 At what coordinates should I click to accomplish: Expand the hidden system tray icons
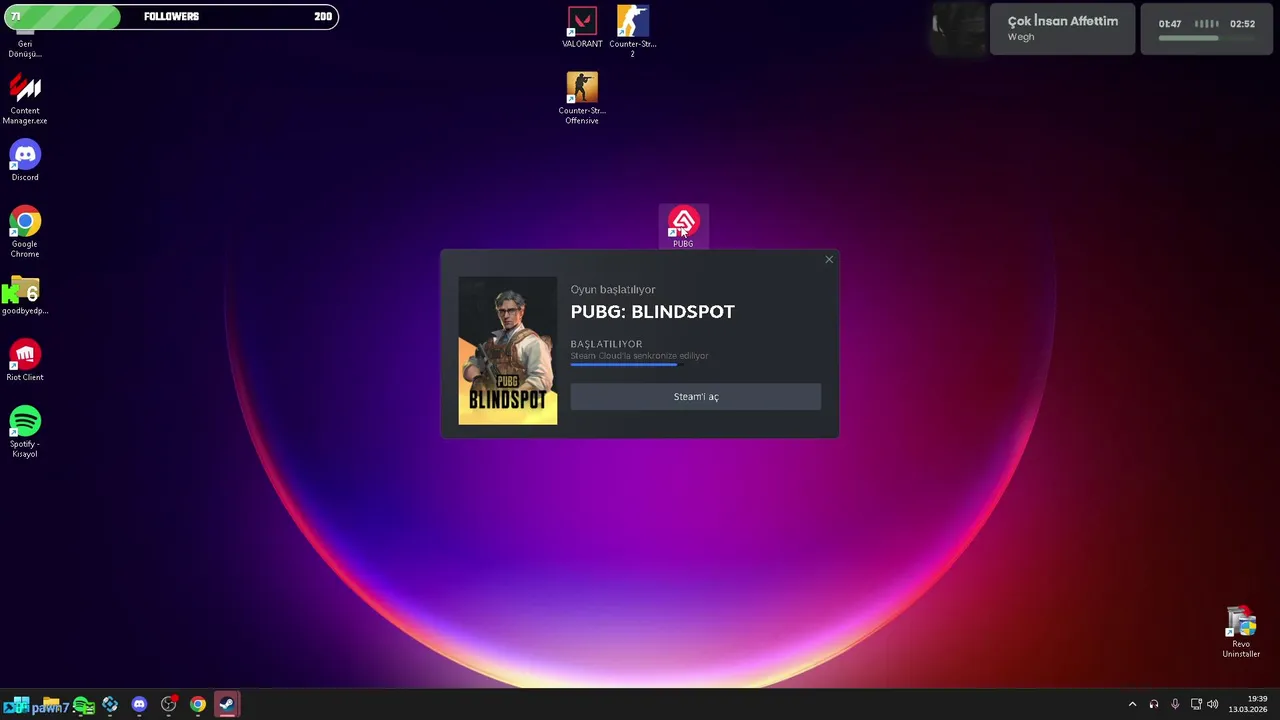click(x=1132, y=704)
